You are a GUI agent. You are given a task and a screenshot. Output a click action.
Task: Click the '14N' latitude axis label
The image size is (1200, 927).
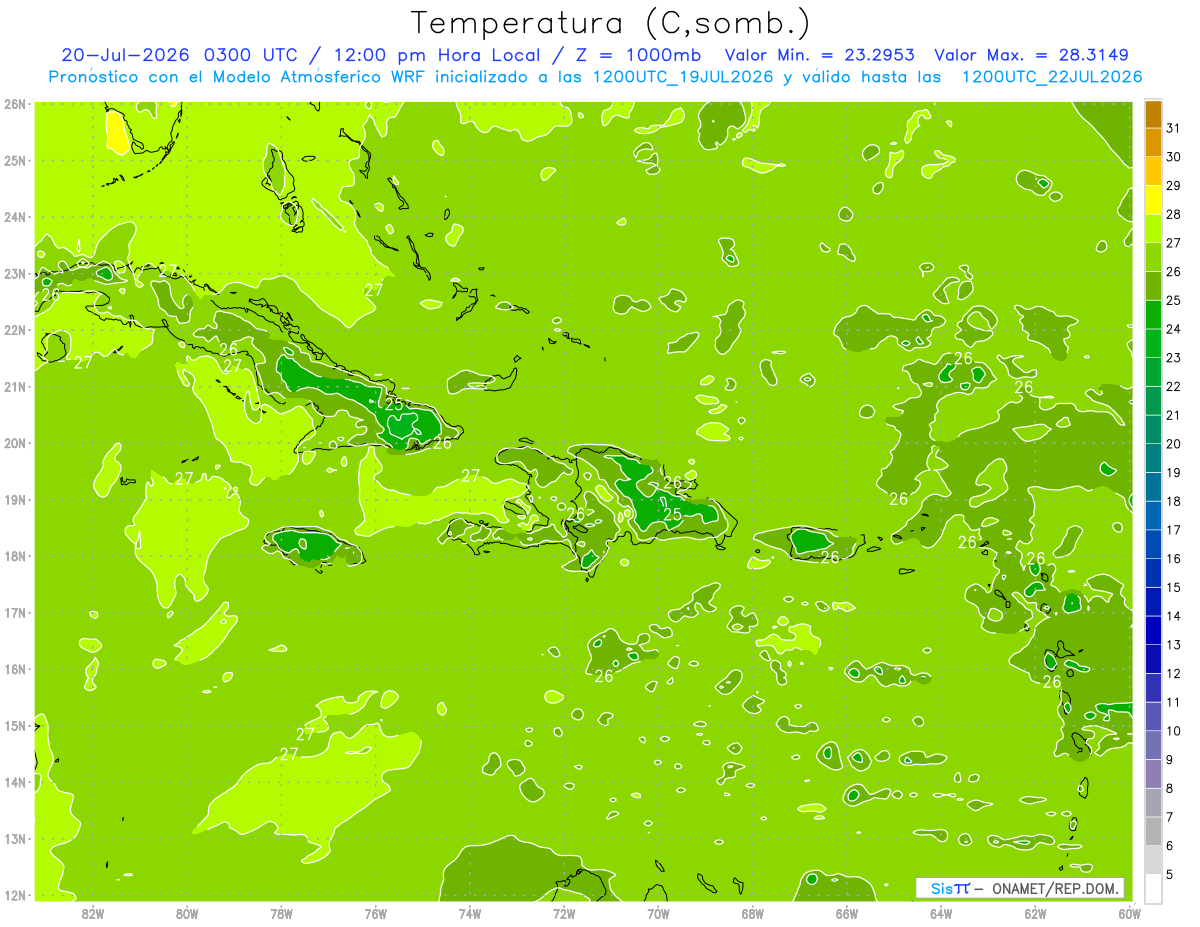pyautogui.click(x=15, y=782)
